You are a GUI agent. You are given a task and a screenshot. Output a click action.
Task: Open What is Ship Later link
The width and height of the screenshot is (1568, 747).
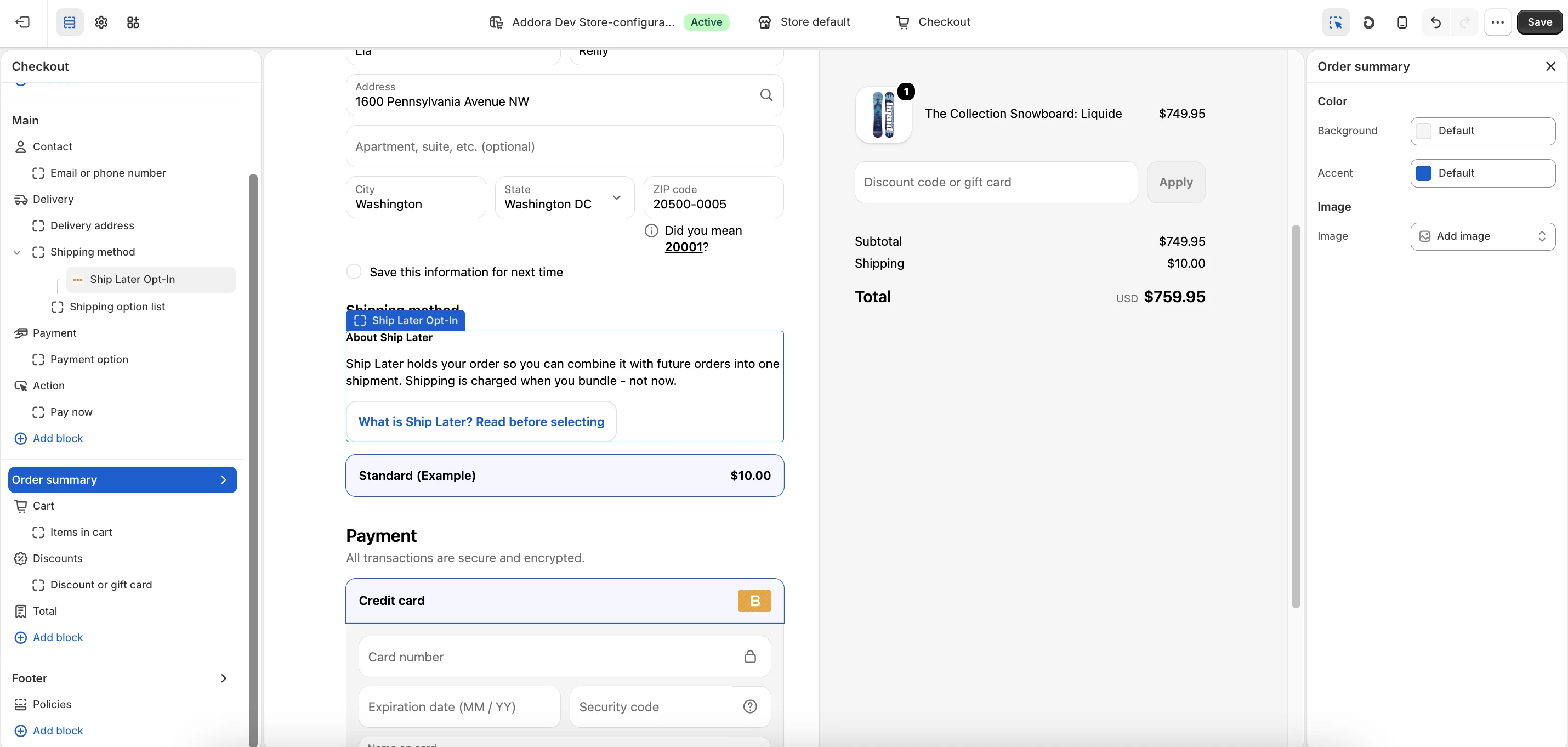(481, 421)
